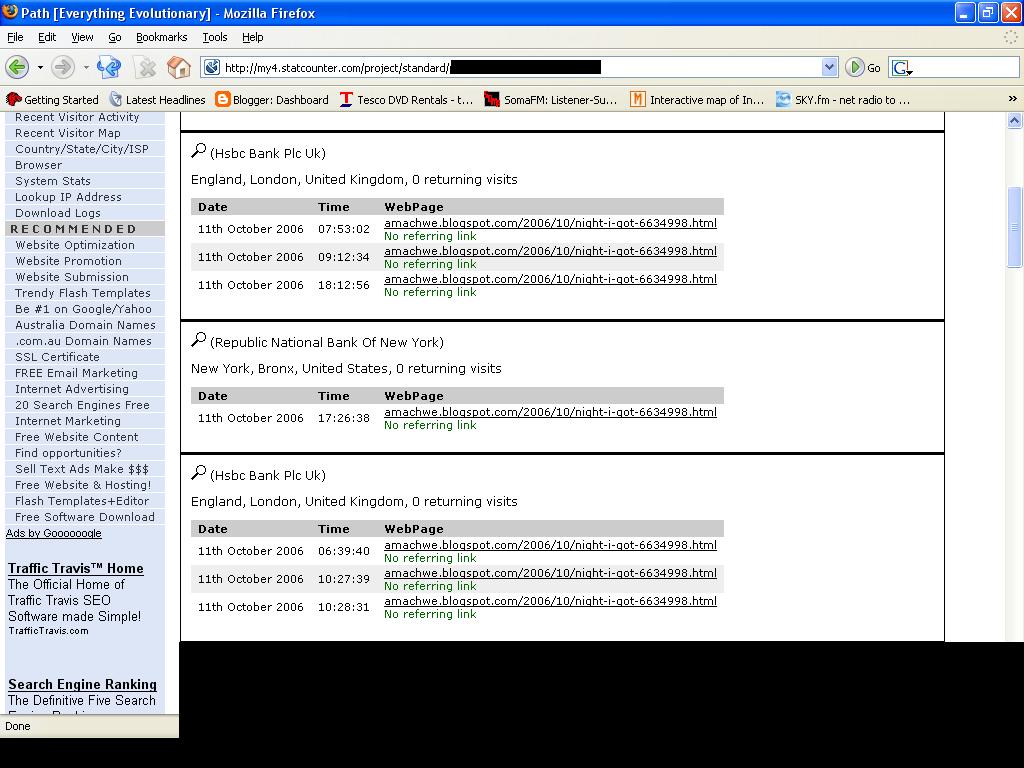Screen dimensions: 1024x768
Task: Open the 07:53:02 visit's blogspot page link
Action: 550,223
